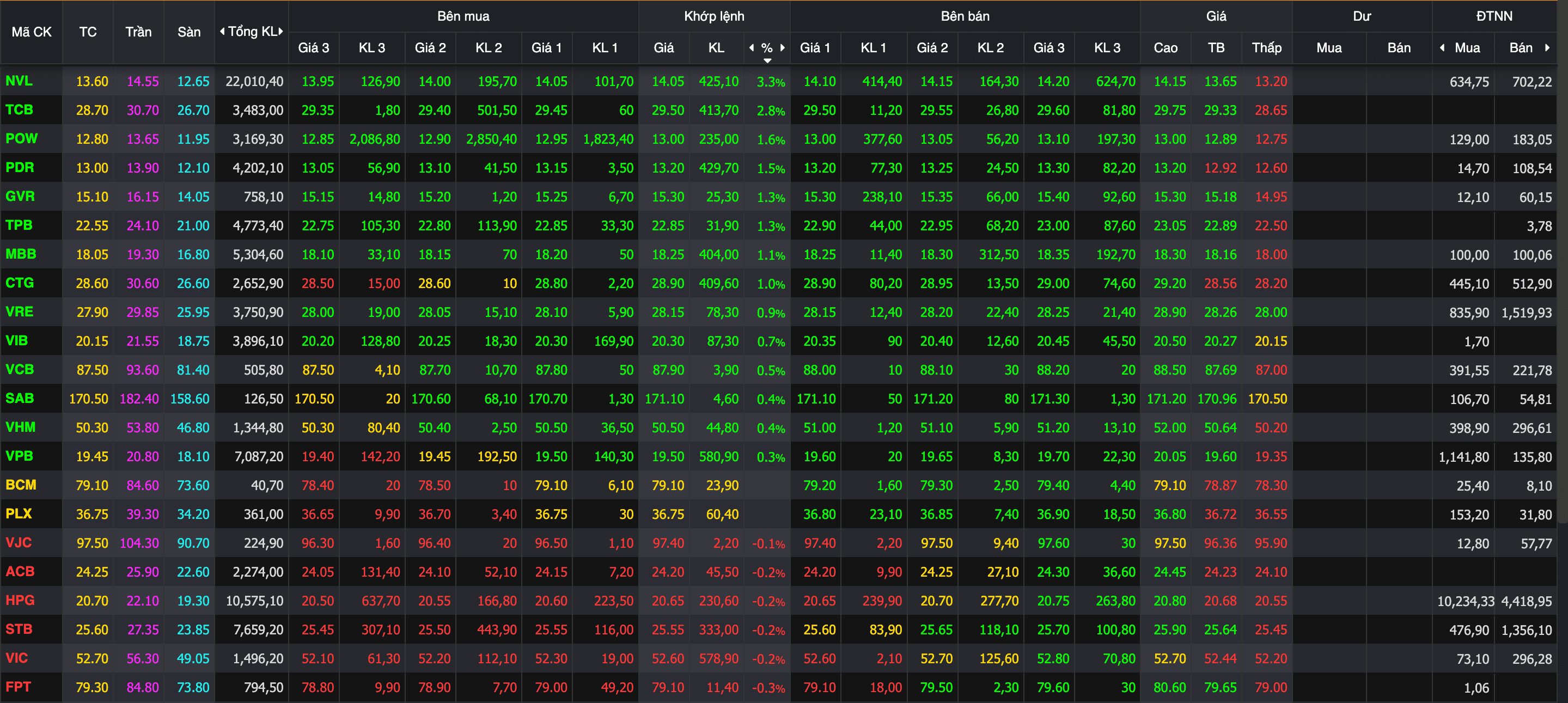
Task: Open the STB stock symbol
Action: point(19,629)
